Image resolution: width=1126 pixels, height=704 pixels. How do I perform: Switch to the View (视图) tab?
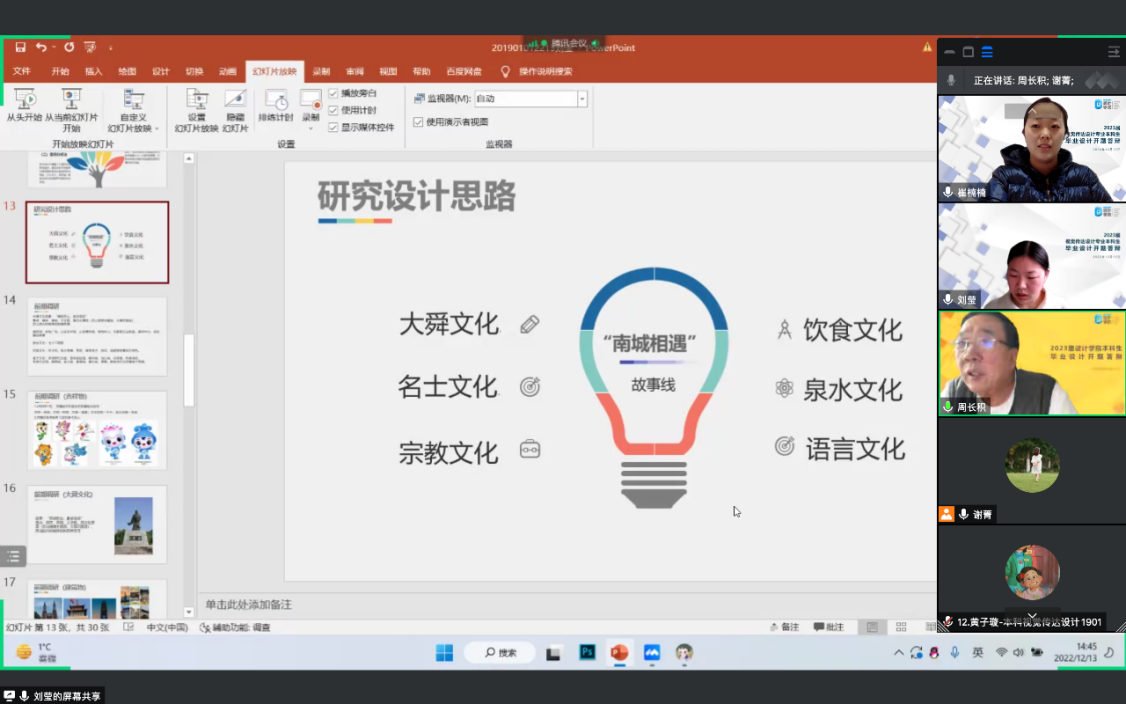point(388,71)
